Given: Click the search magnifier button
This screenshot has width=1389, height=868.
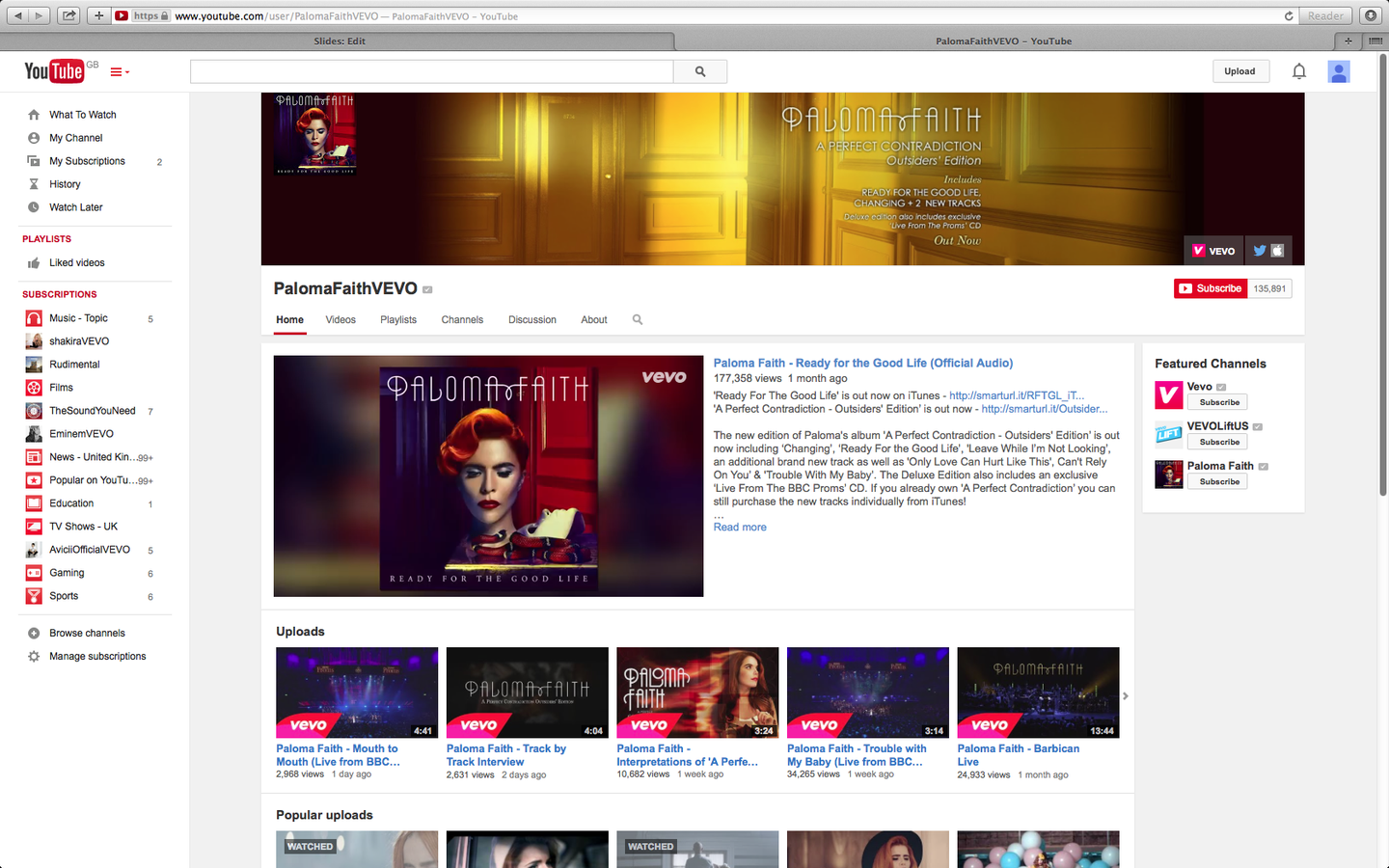Looking at the screenshot, I should click(700, 71).
